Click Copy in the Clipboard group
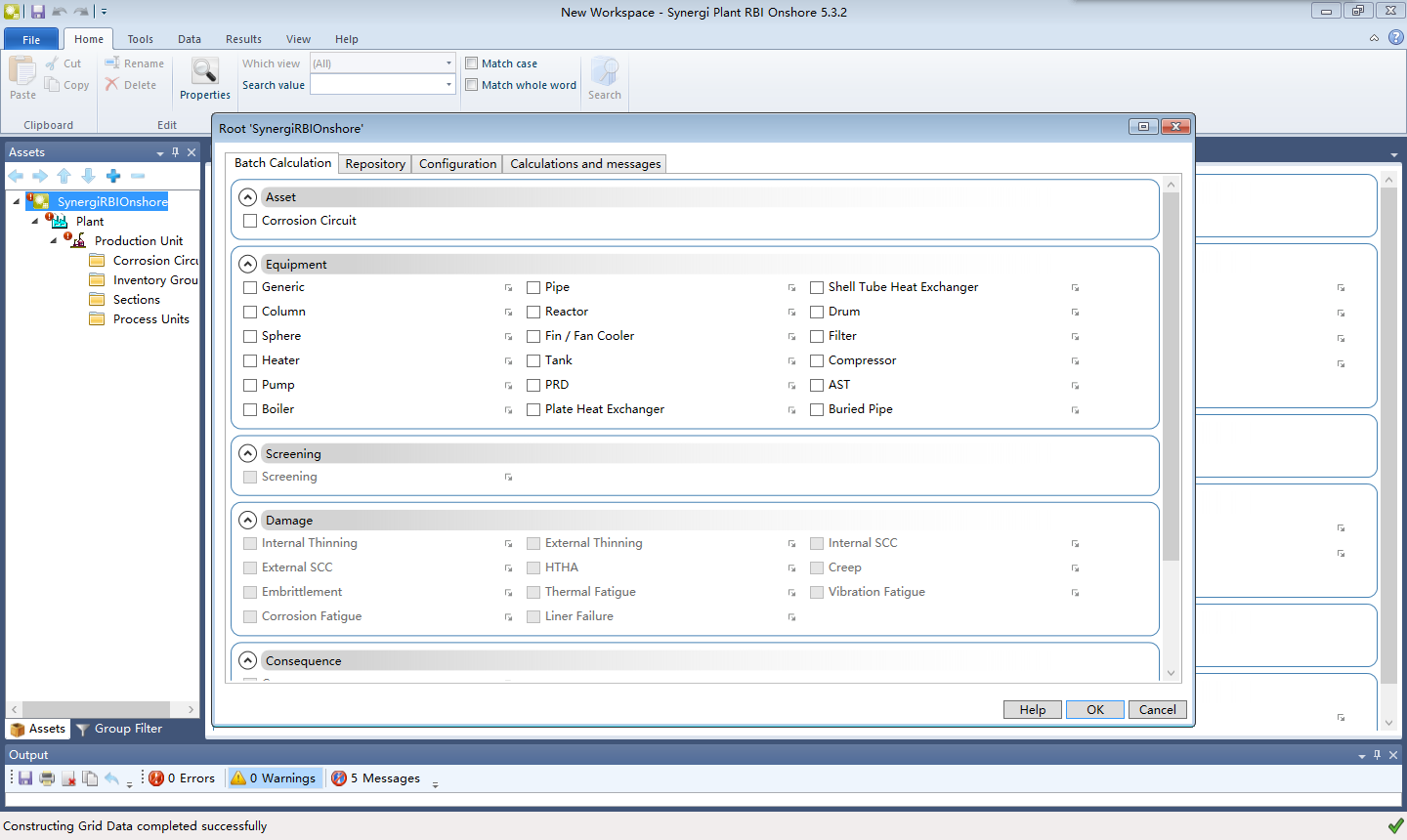 [x=66, y=85]
